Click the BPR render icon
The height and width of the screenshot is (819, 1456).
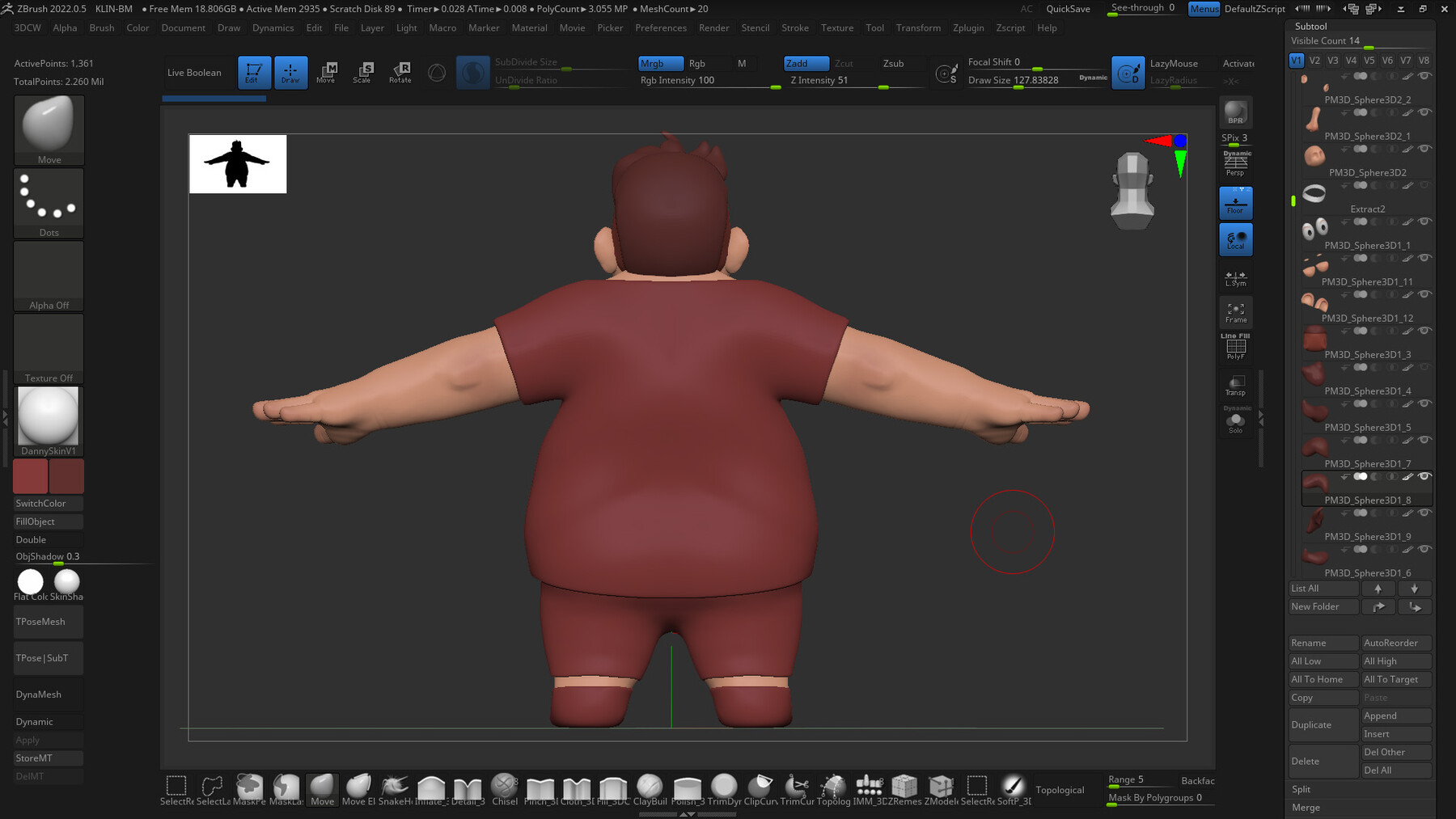pyautogui.click(x=1235, y=112)
